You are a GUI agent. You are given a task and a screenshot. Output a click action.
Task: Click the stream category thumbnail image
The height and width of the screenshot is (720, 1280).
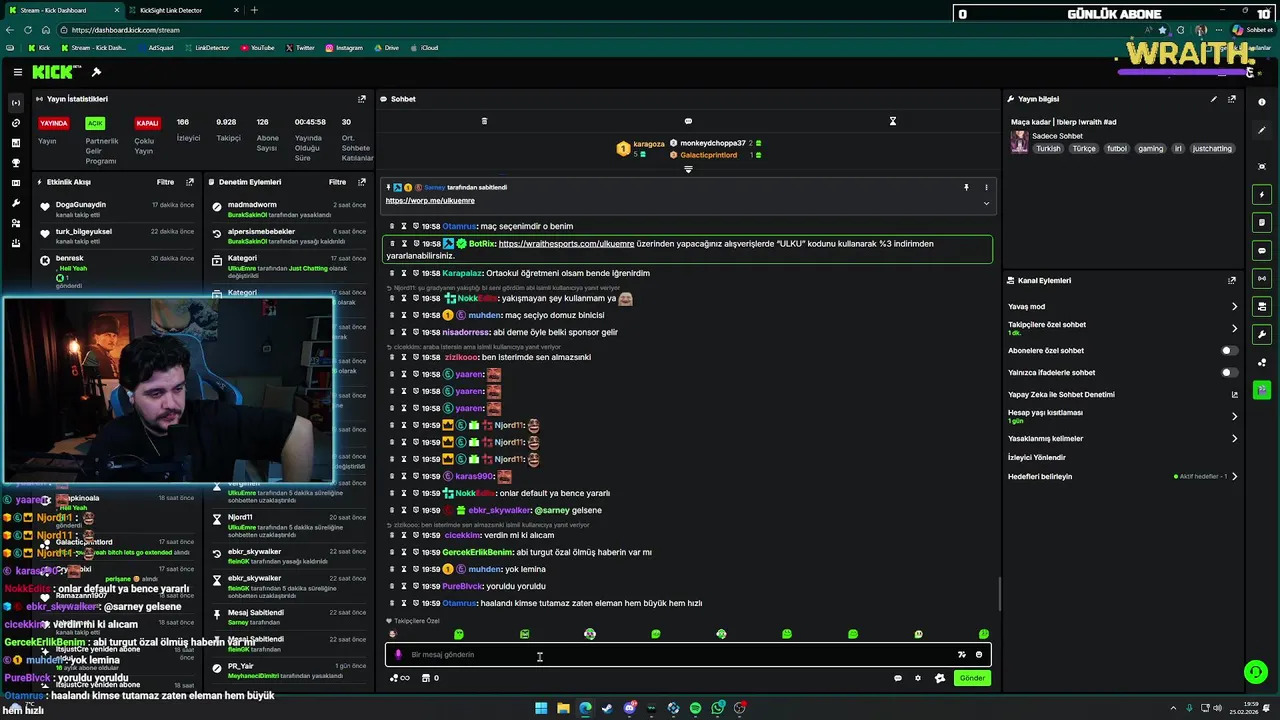(x=1019, y=142)
